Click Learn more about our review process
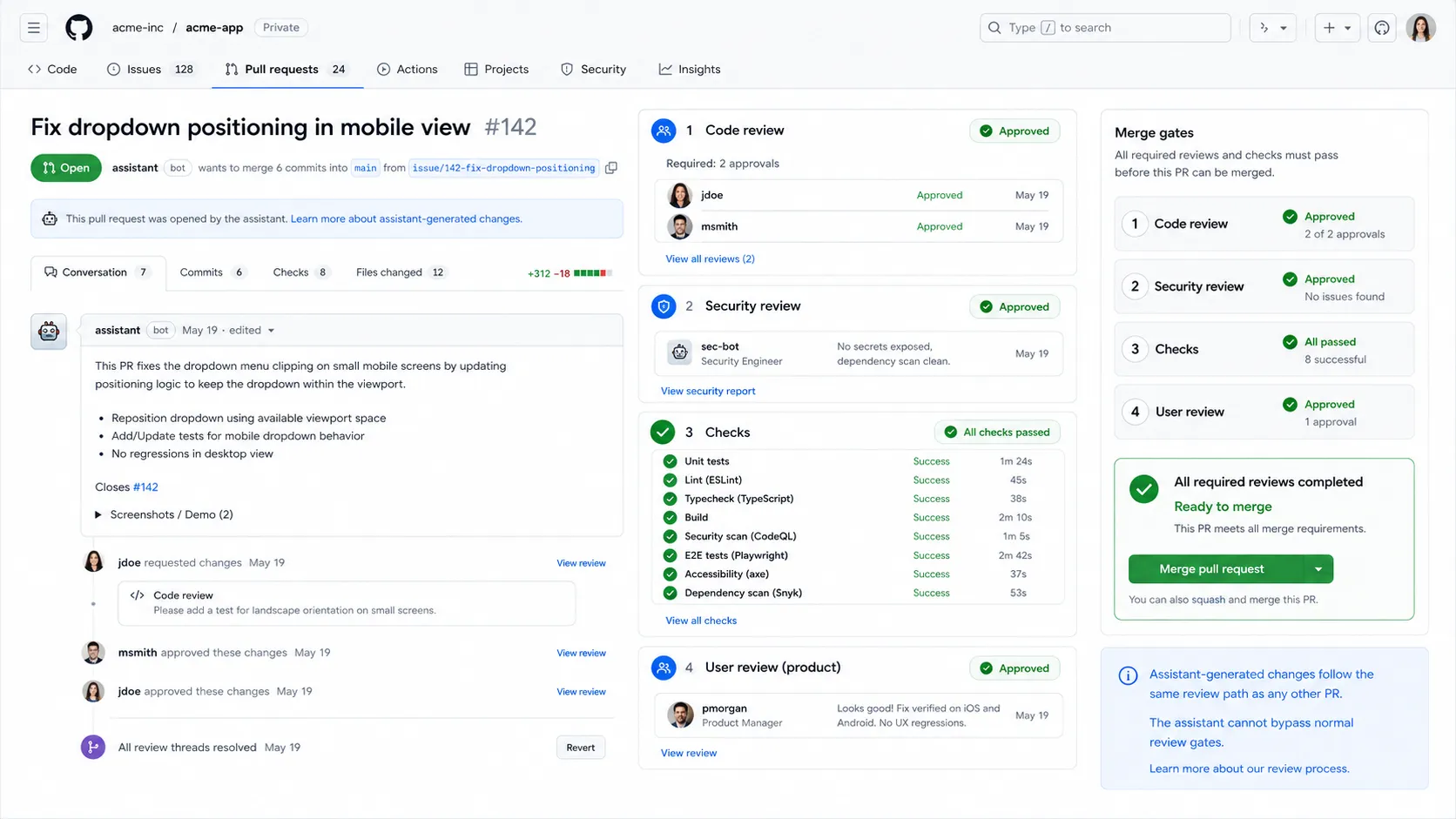The image size is (1456, 819). point(1249,769)
